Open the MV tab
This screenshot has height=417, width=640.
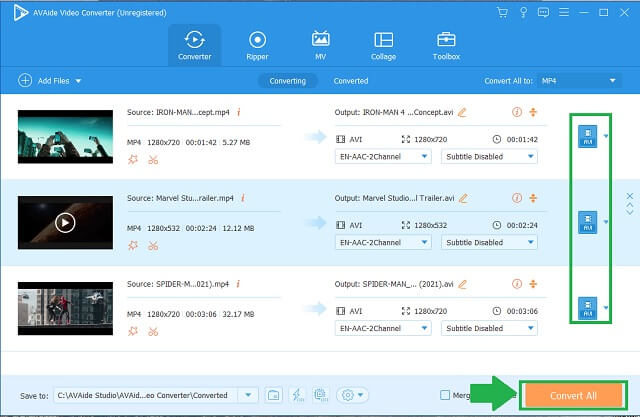pos(320,45)
